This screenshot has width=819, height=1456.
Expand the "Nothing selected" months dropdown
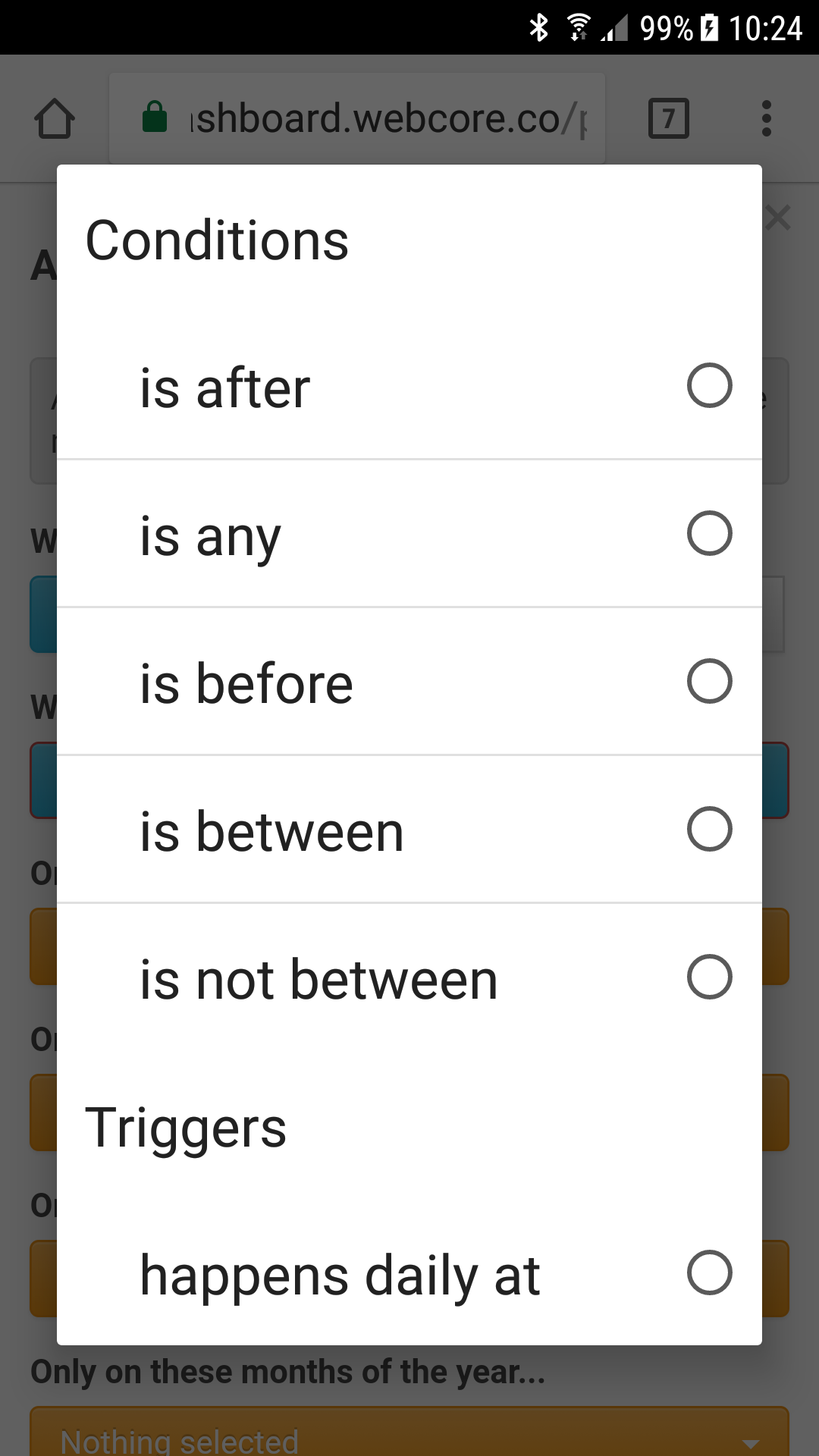pyautogui.click(x=409, y=1433)
